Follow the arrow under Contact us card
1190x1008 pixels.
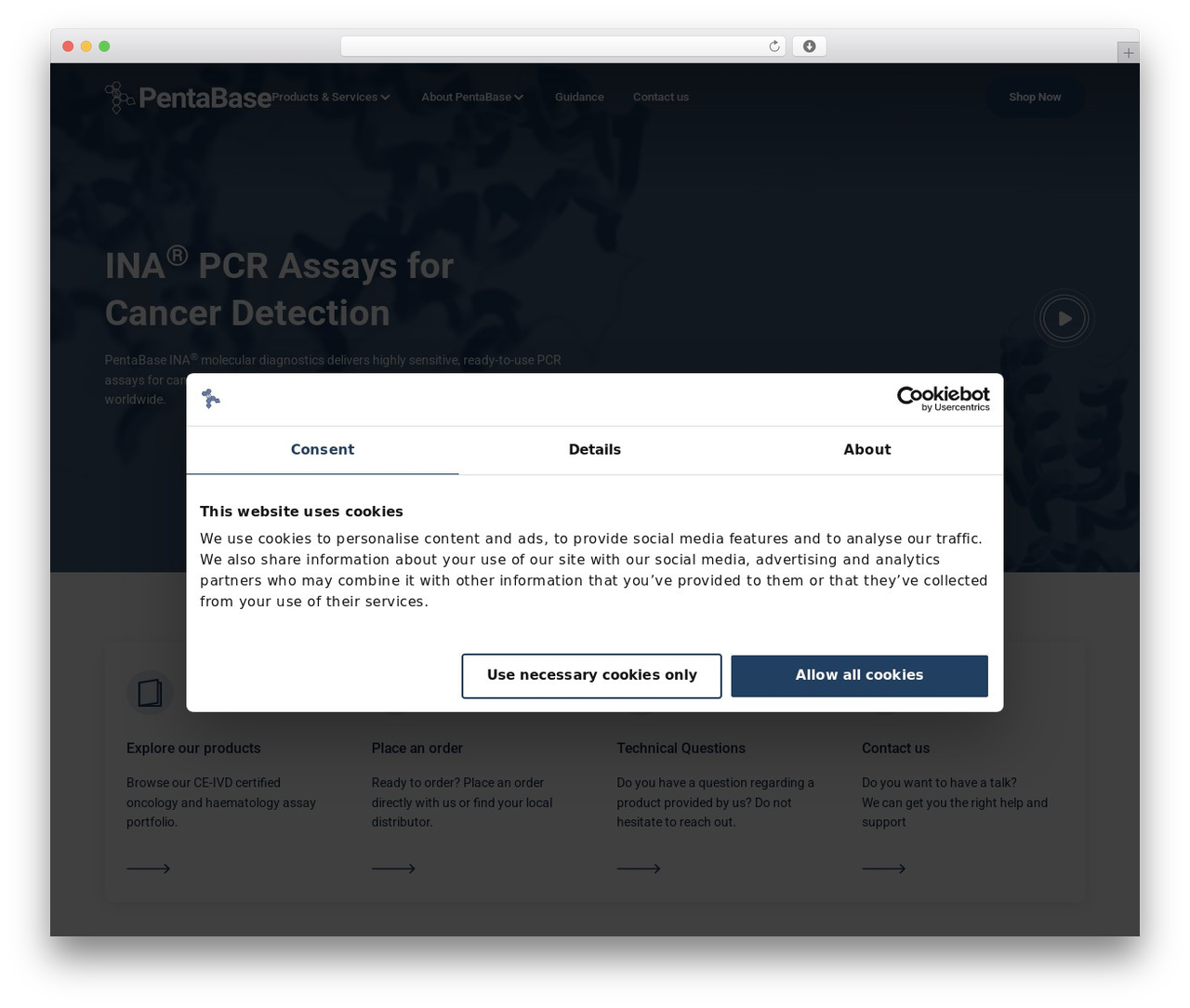883,869
